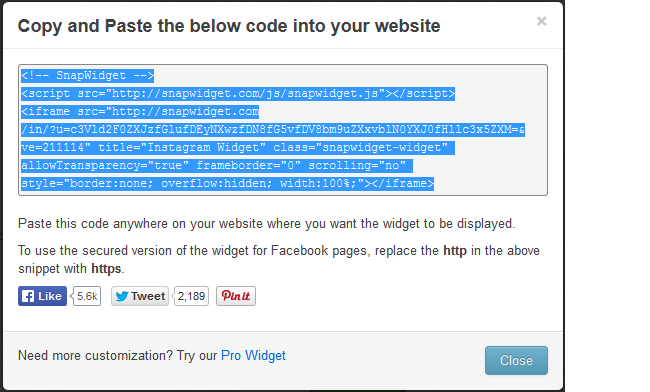The height and width of the screenshot is (392, 650).
Task: Click the 'style=border:none' code line
Action: pos(228,184)
